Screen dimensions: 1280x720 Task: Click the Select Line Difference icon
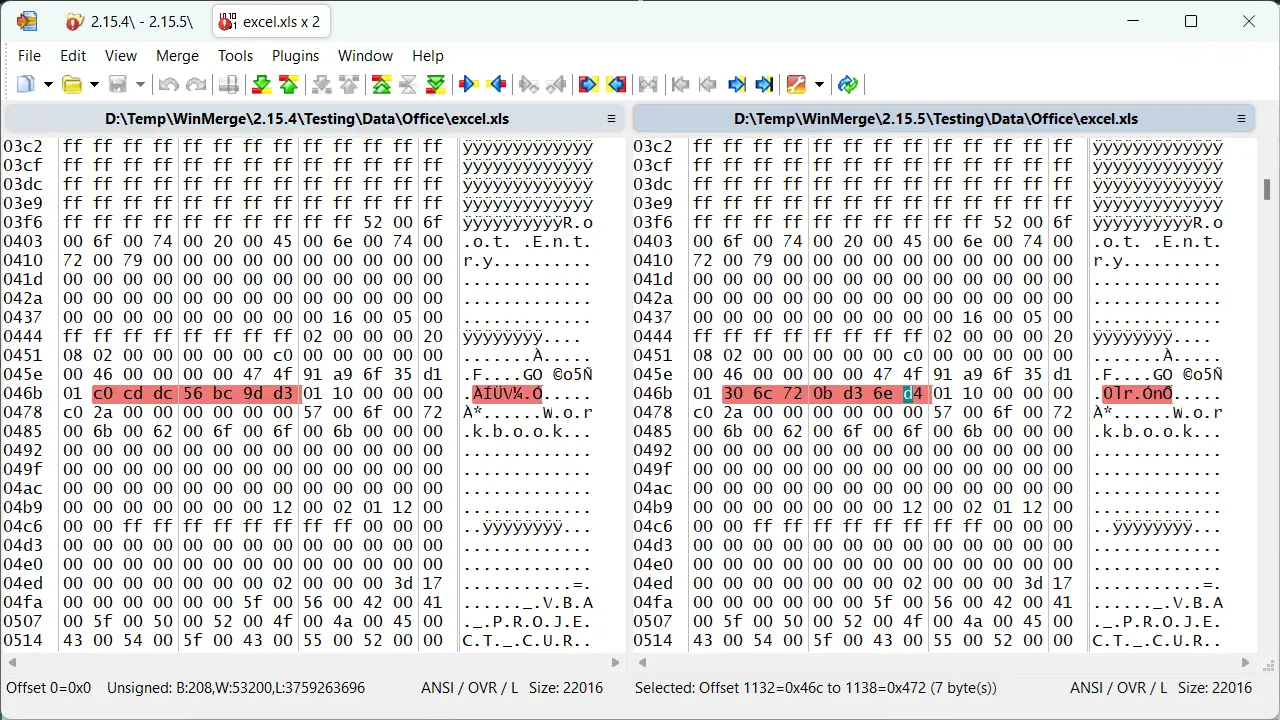[229, 85]
